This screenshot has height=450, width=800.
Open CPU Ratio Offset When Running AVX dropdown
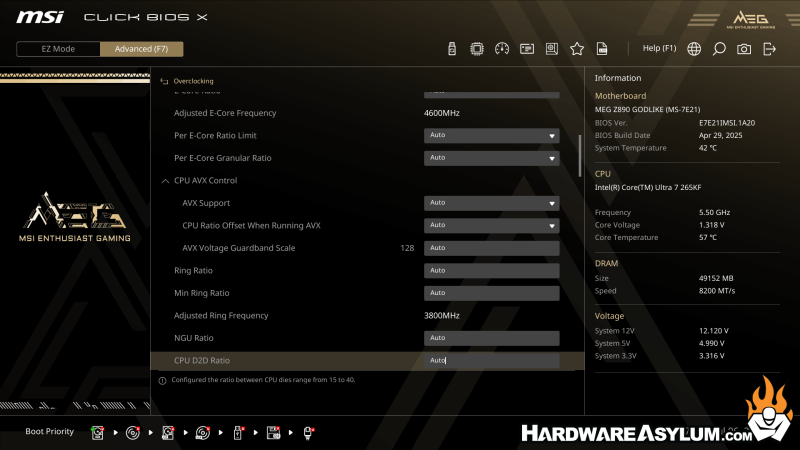pos(491,225)
